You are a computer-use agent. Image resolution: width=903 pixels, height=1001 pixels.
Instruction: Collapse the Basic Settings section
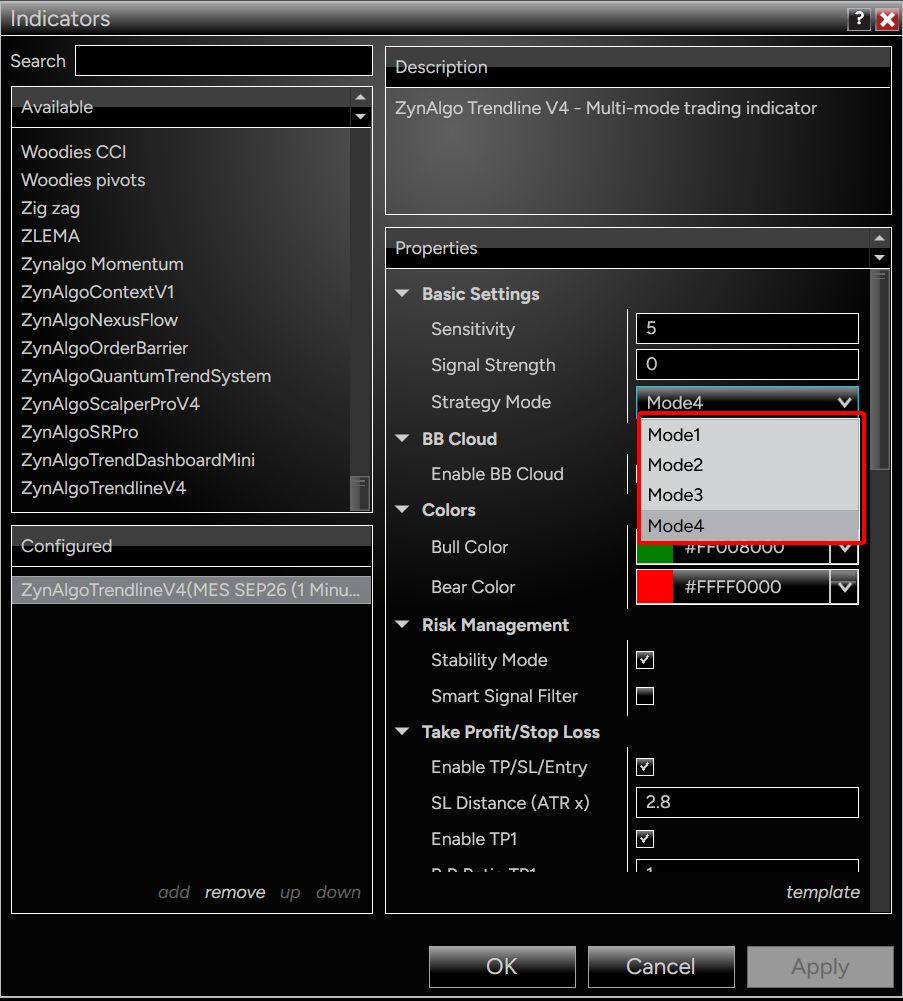click(402, 294)
